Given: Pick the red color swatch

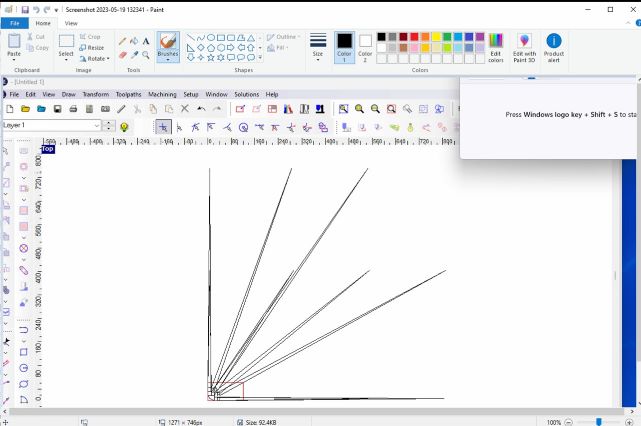Looking at the screenshot, I should coord(414,37).
